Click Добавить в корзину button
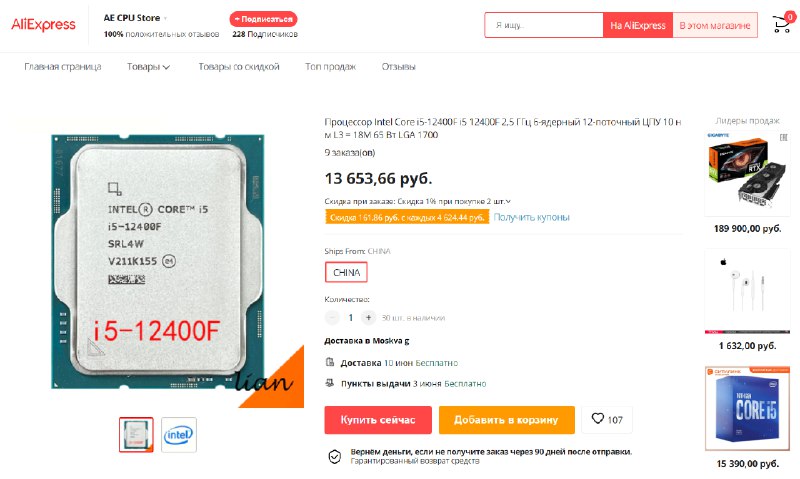Image resolution: width=800 pixels, height=479 pixels. (507, 420)
